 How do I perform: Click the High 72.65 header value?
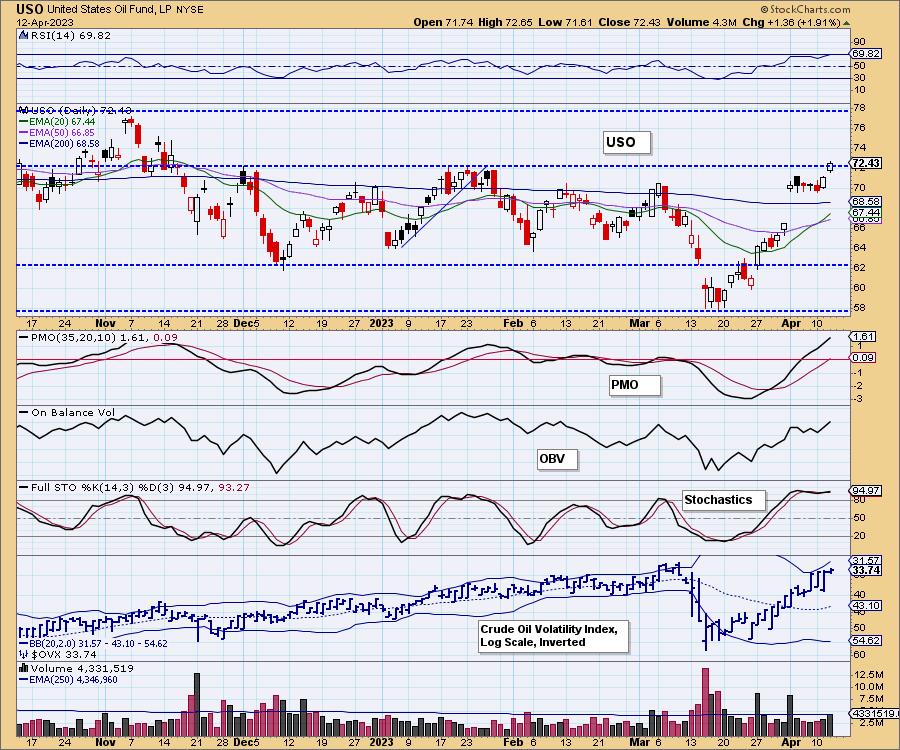(505, 22)
